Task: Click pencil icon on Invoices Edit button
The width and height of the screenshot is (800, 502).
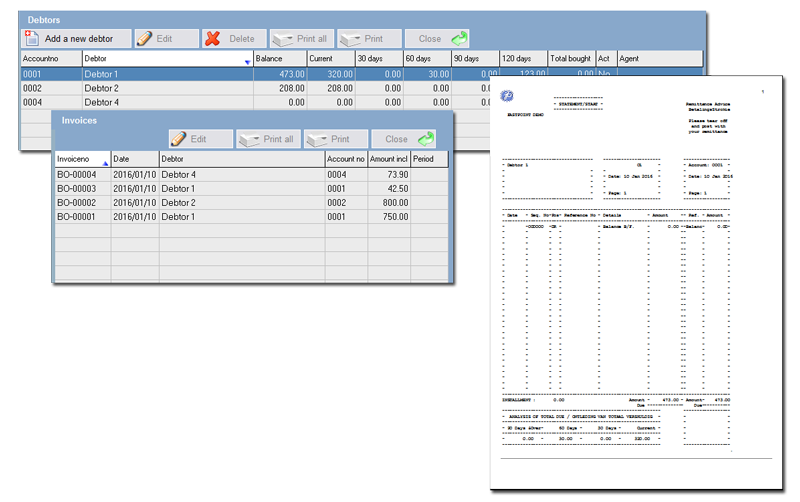Action: tap(179, 139)
